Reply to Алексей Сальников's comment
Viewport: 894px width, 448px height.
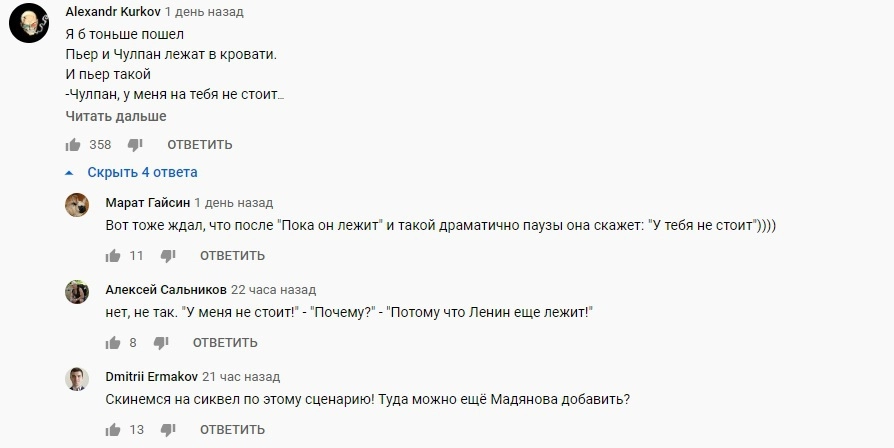(x=225, y=342)
